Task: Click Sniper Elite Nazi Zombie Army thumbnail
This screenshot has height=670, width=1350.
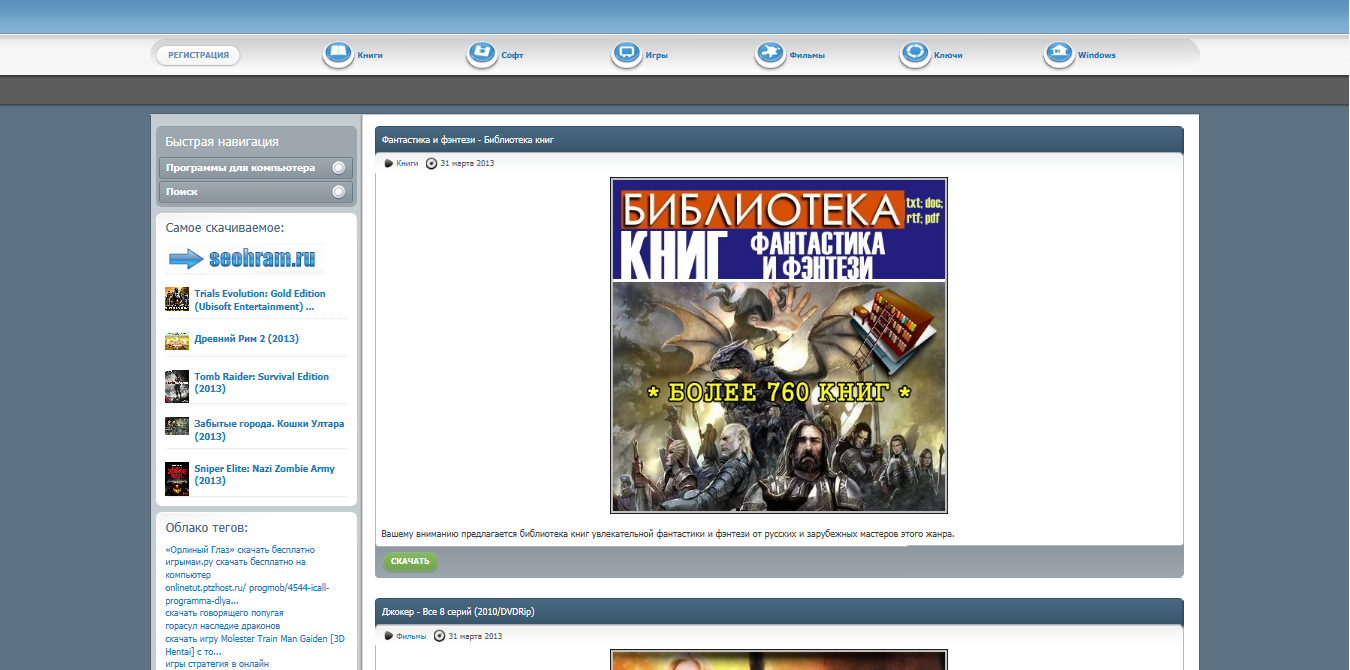Action: click(177, 479)
